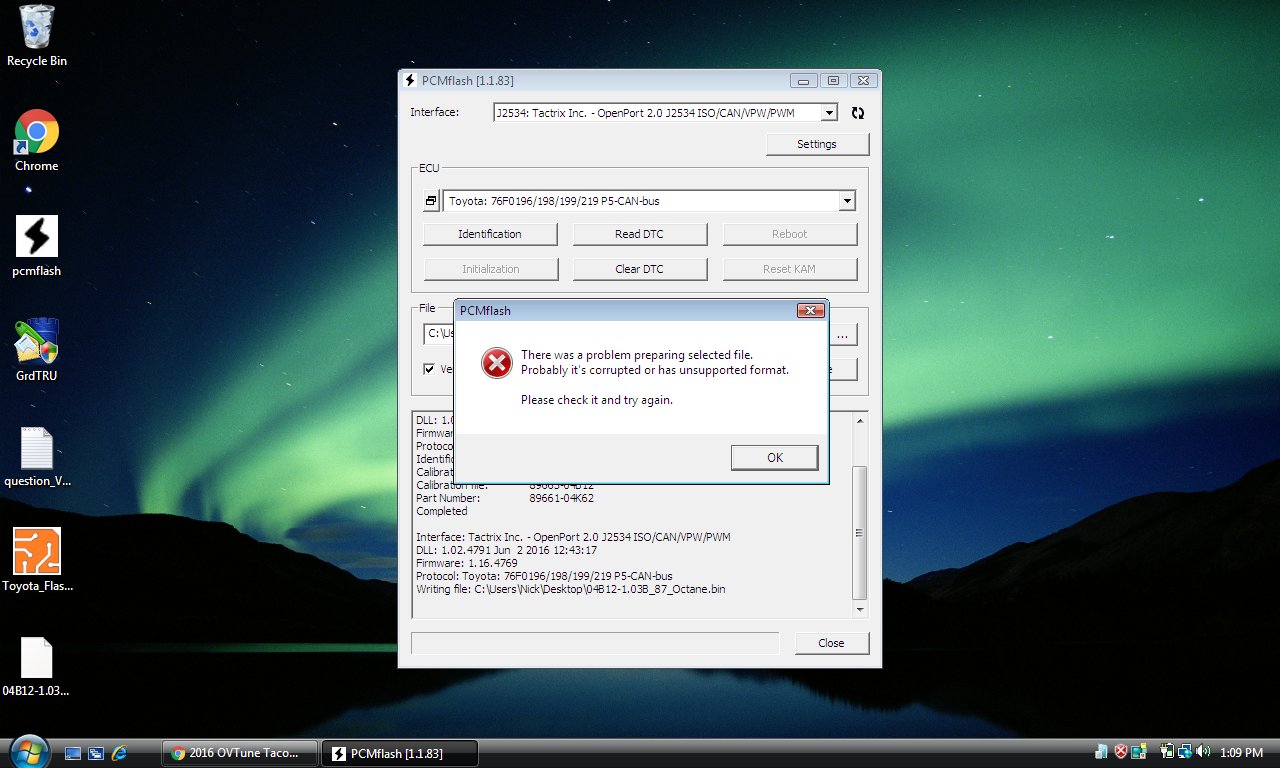Toggle the verify checkbox under File
1280x768 pixels.
(429, 369)
